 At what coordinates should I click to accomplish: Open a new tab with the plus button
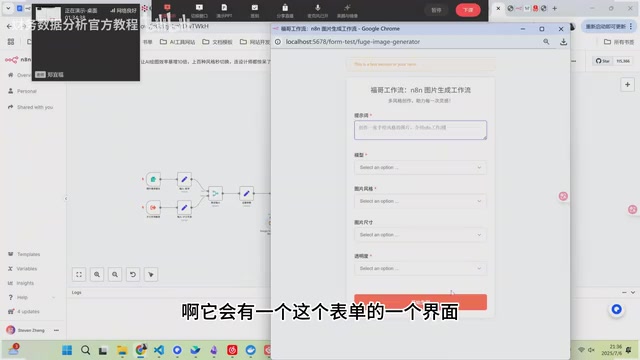click(x=554, y=8)
